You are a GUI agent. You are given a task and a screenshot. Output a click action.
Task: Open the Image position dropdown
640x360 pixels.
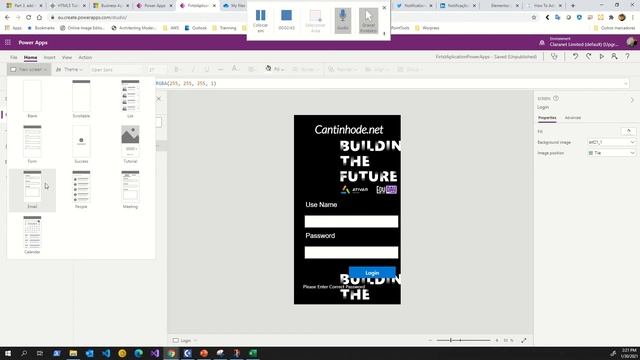click(611, 153)
